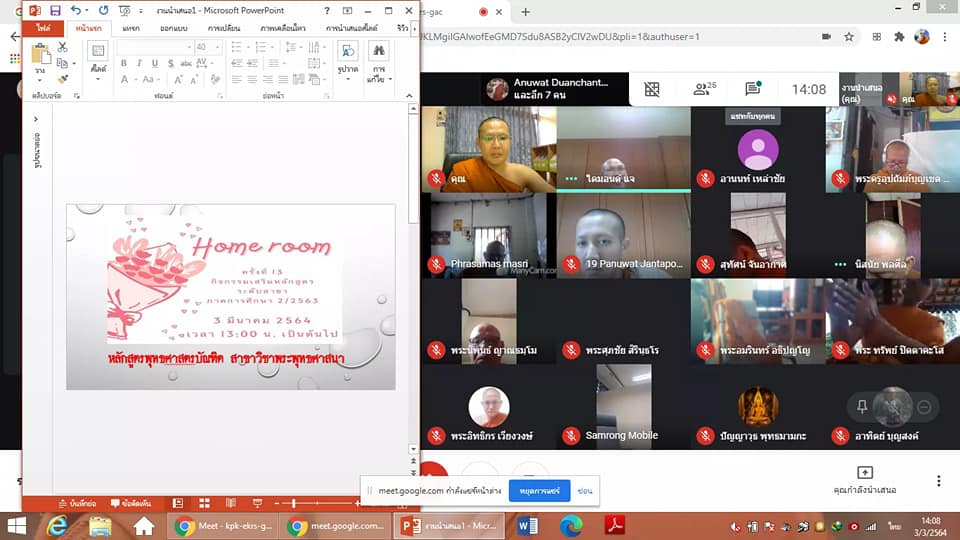Decrease font size with smaller A icon
Viewport: 960px width, 540px height.
point(193,80)
